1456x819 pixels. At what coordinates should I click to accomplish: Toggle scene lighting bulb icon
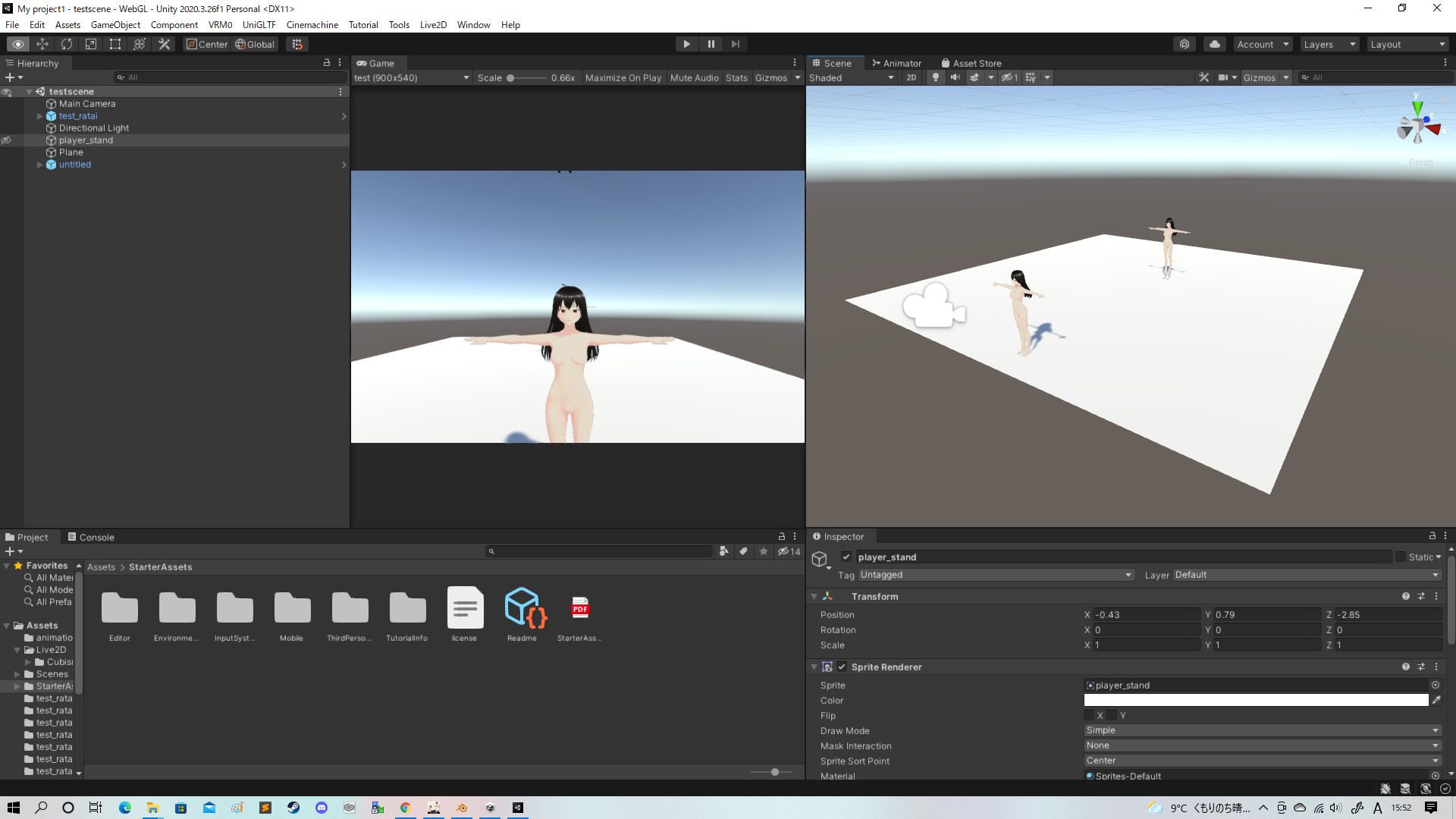pyautogui.click(x=936, y=77)
